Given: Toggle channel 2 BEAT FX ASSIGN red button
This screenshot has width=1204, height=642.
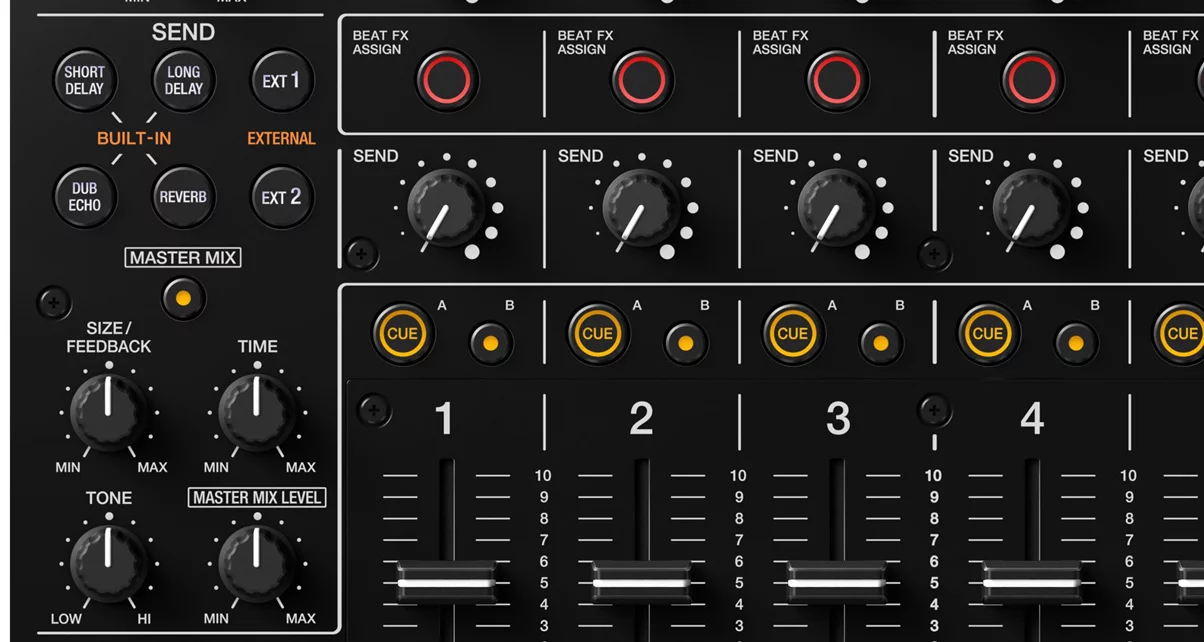Looking at the screenshot, I should pos(642,79).
